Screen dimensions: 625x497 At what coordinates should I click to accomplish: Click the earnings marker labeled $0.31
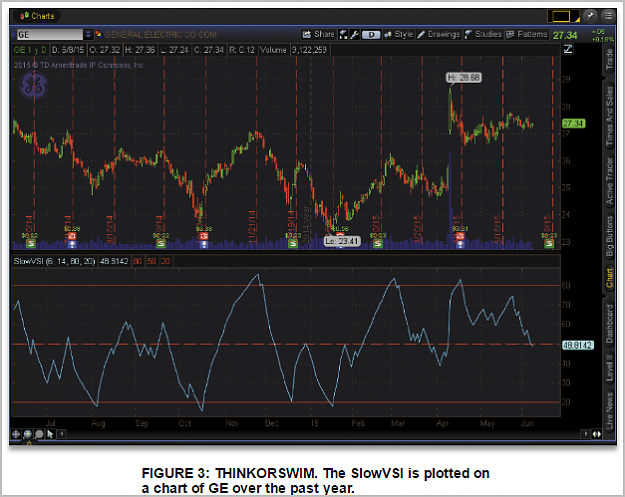[x=460, y=236]
